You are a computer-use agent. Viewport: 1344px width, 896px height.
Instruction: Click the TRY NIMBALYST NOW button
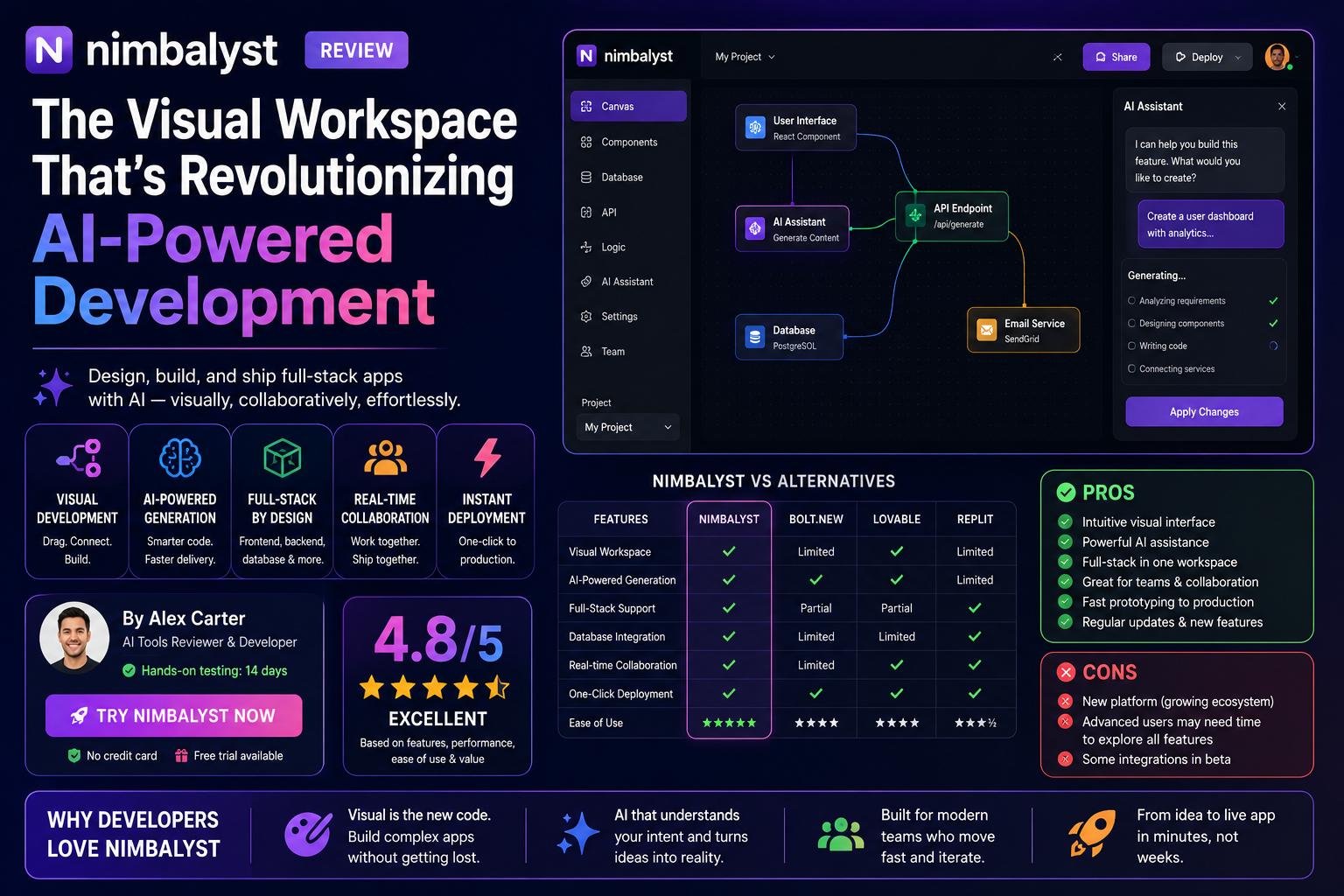coord(174,716)
